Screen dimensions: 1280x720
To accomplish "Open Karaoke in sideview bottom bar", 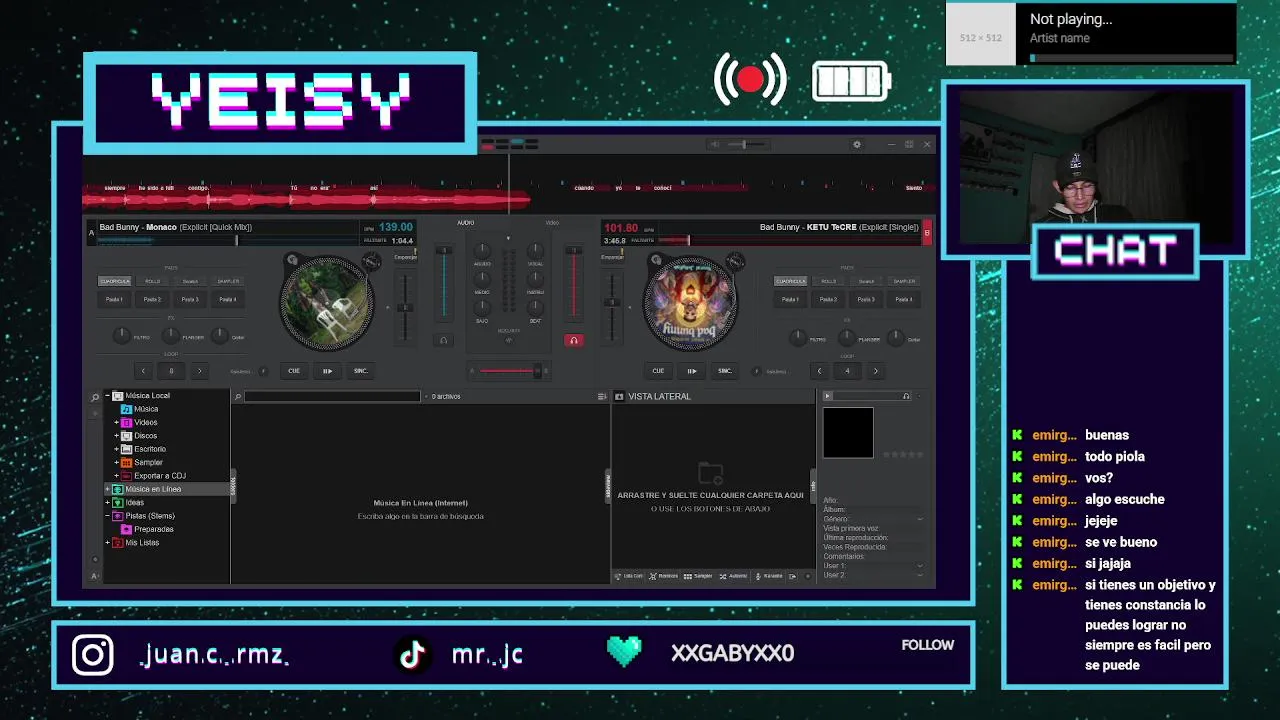I will click(769, 576).
